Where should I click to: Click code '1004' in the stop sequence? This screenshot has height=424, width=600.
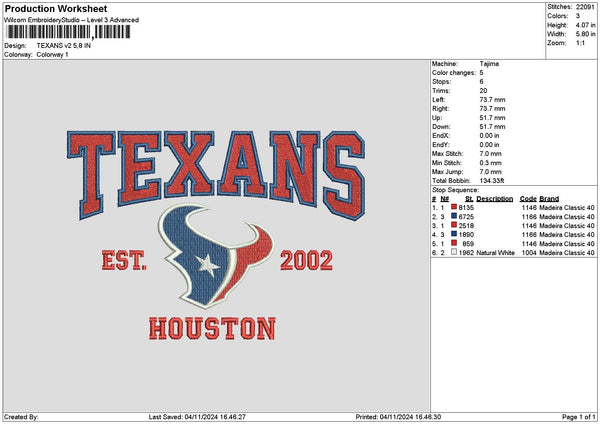pyautogui.click(x=529, y=253)
